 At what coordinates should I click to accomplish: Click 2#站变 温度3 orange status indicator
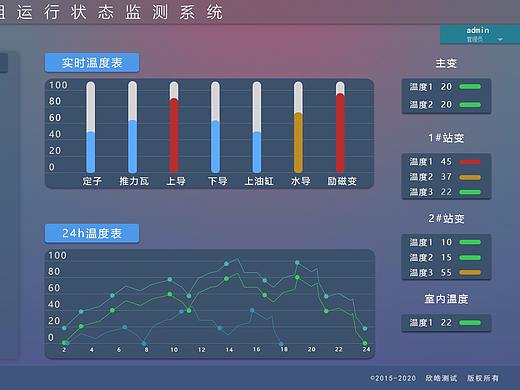click(x=470, y=273)
